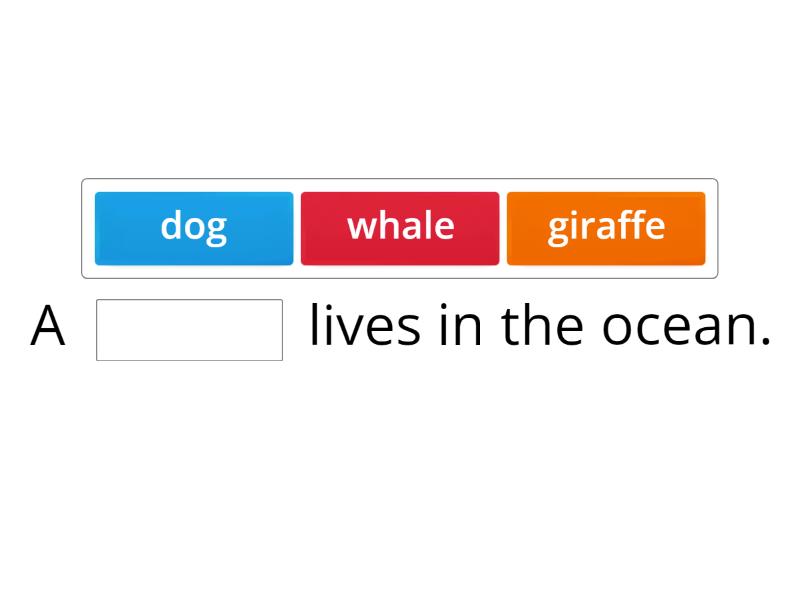Pick the red "whale" word tile
Image resolution: width=800 pixels, height=600 pixels.
coord(400,228)
